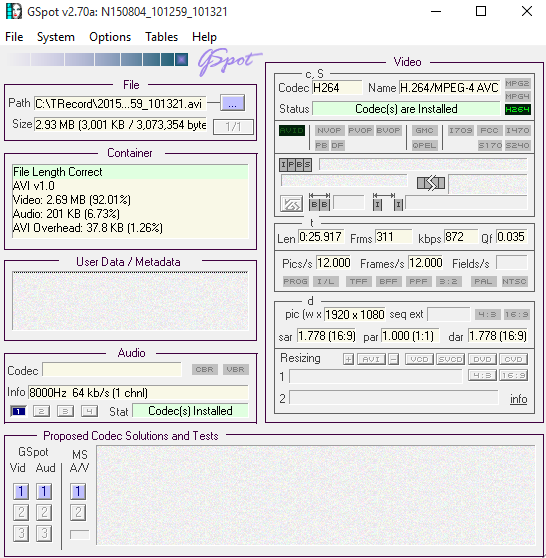Click the MPG4 indicator icon
Viewport: 546px width, 558px height.
tap(518, 96)
